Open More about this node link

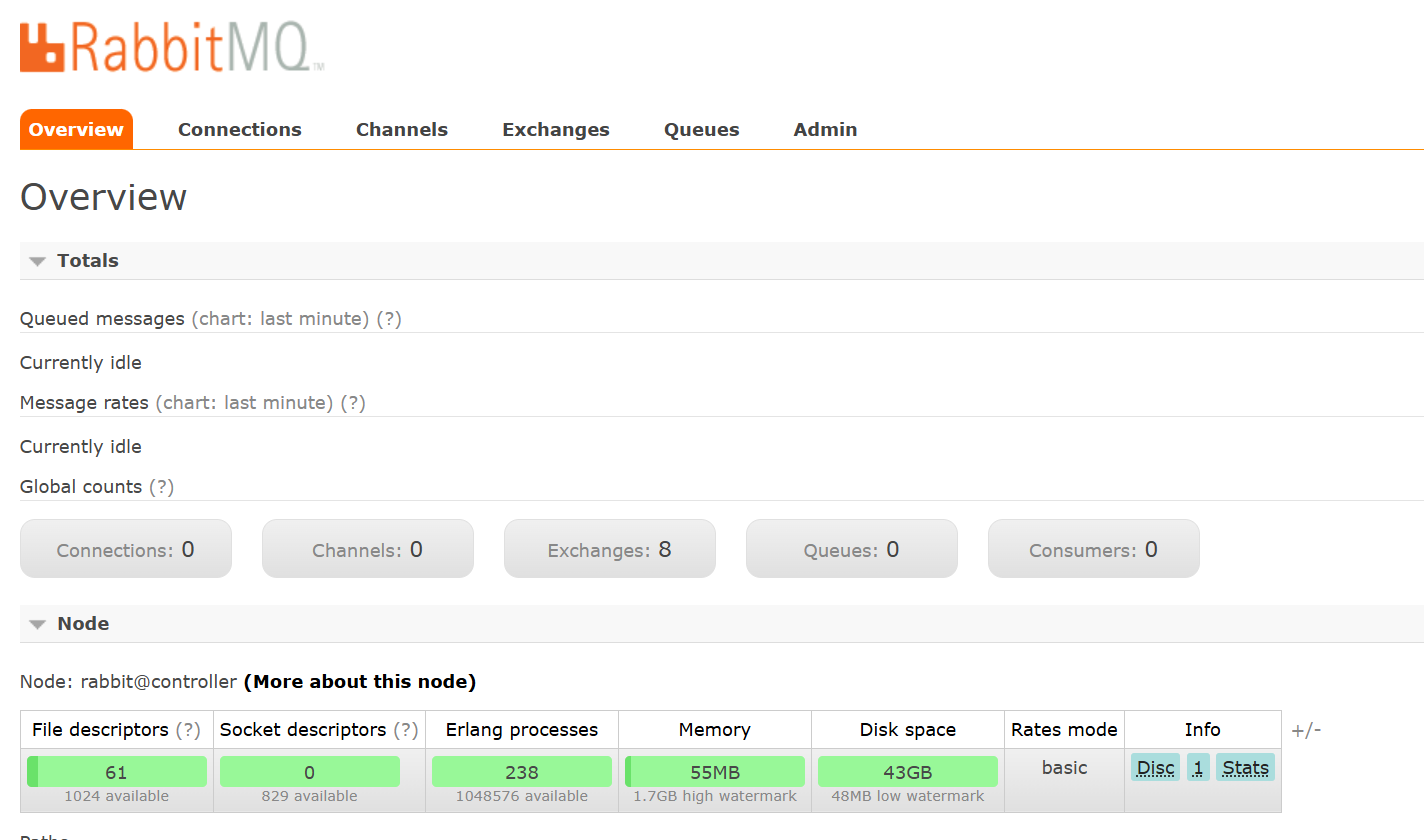click(x=360, y=682)
